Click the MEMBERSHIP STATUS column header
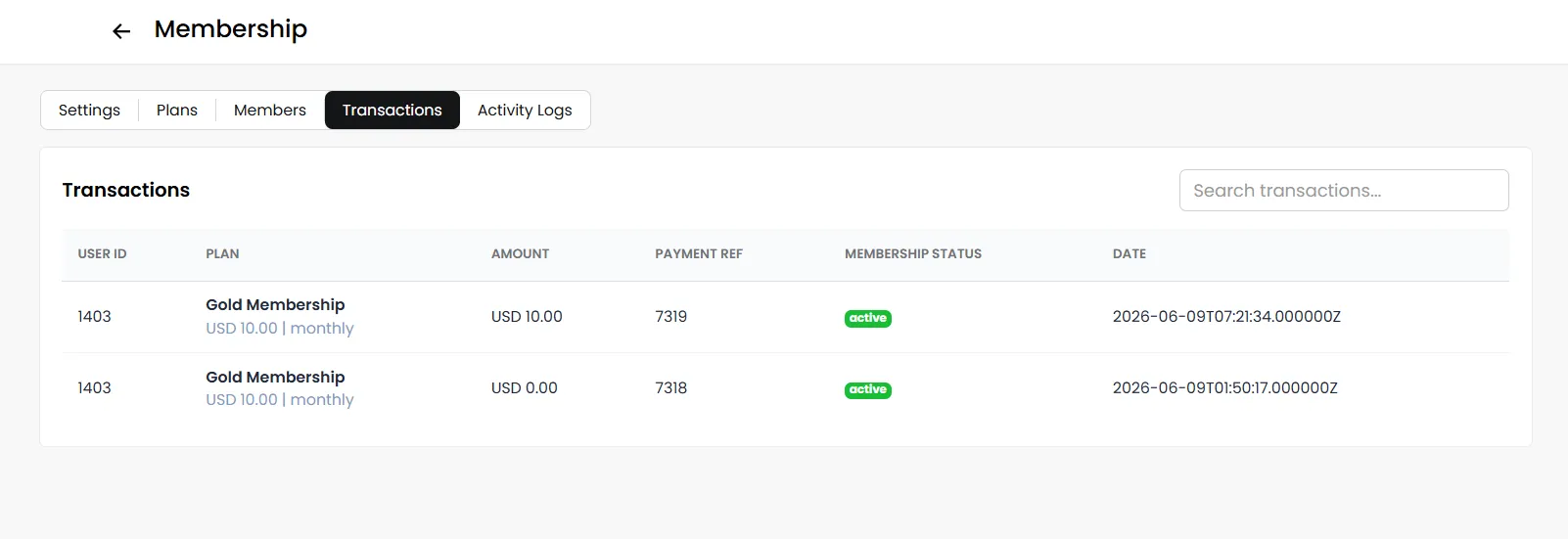 [x=913, y=253]
